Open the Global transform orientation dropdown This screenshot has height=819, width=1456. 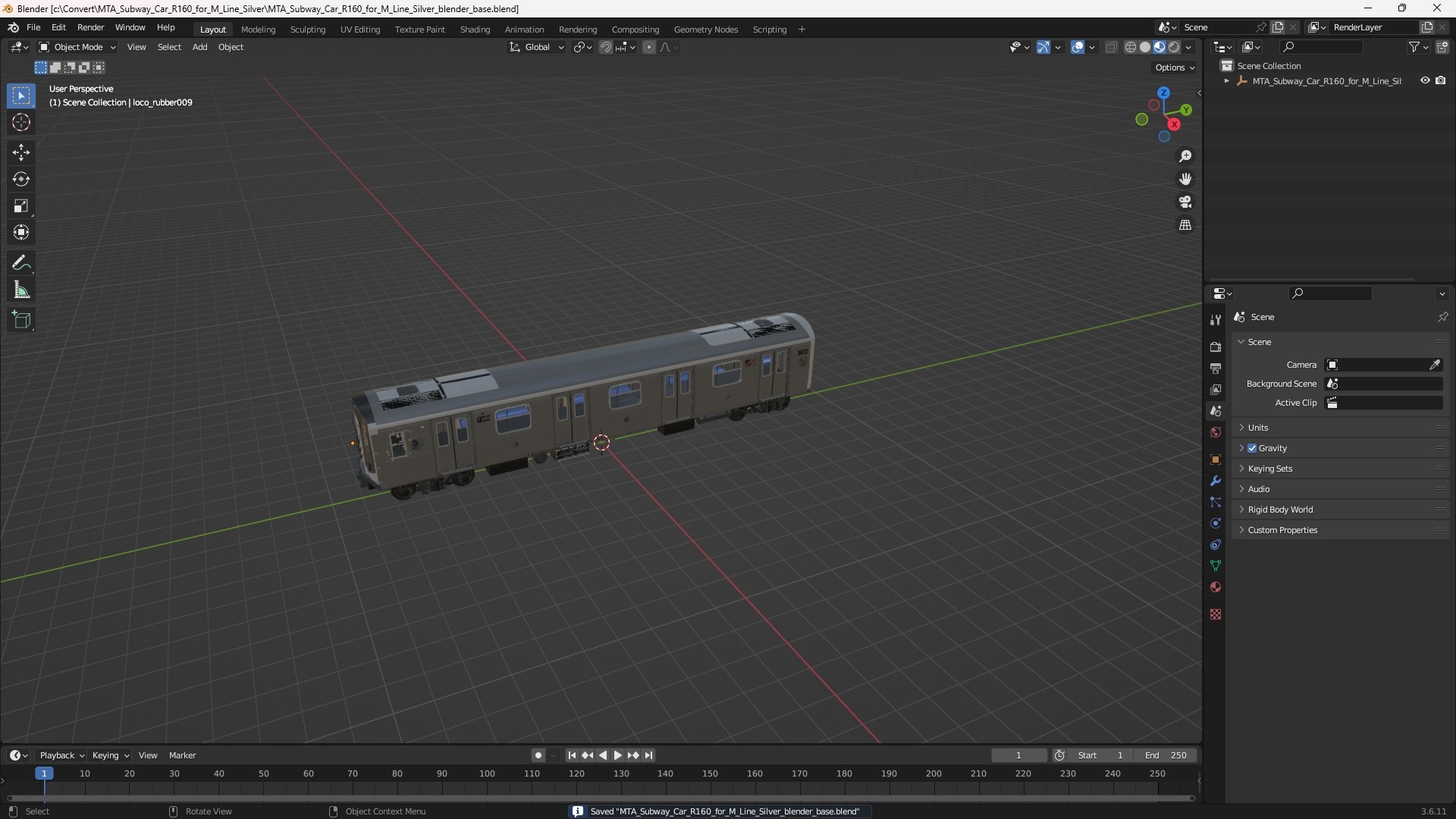pyautogui.click(x=536, y=47)
